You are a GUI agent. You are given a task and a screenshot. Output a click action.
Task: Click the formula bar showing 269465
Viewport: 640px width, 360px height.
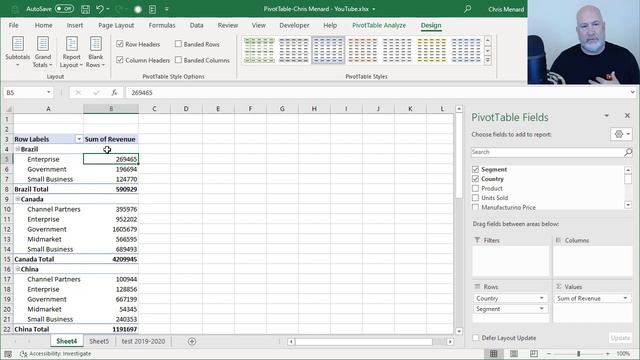378,93
